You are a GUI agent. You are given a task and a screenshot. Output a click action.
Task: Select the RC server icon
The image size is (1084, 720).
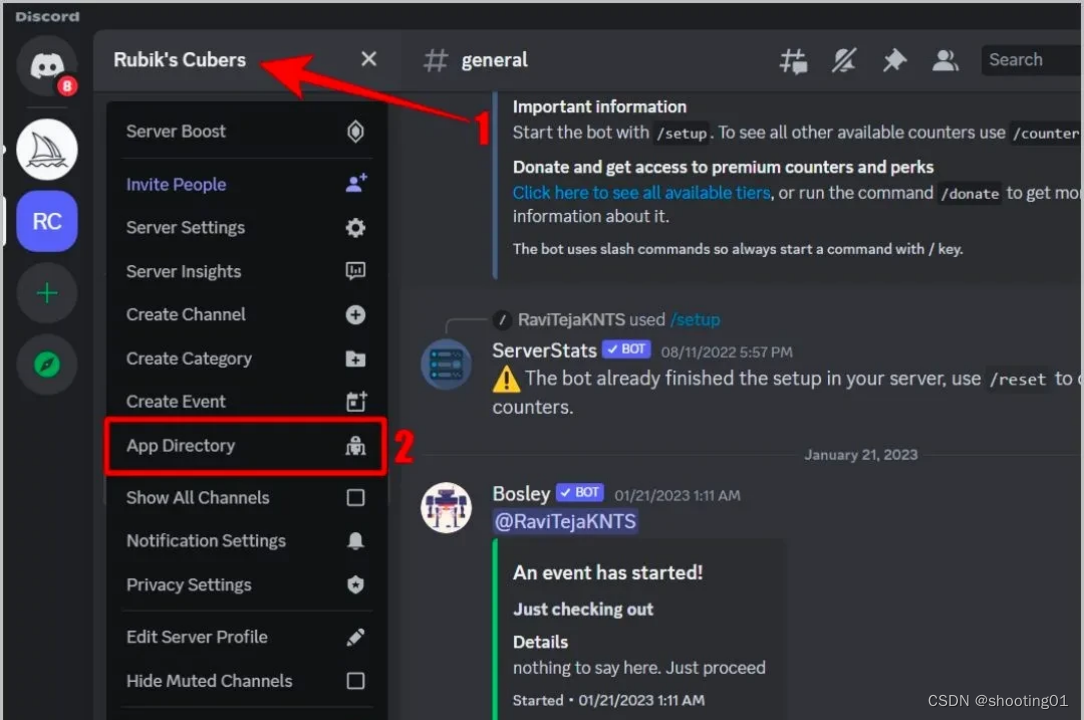pos(47,221)
